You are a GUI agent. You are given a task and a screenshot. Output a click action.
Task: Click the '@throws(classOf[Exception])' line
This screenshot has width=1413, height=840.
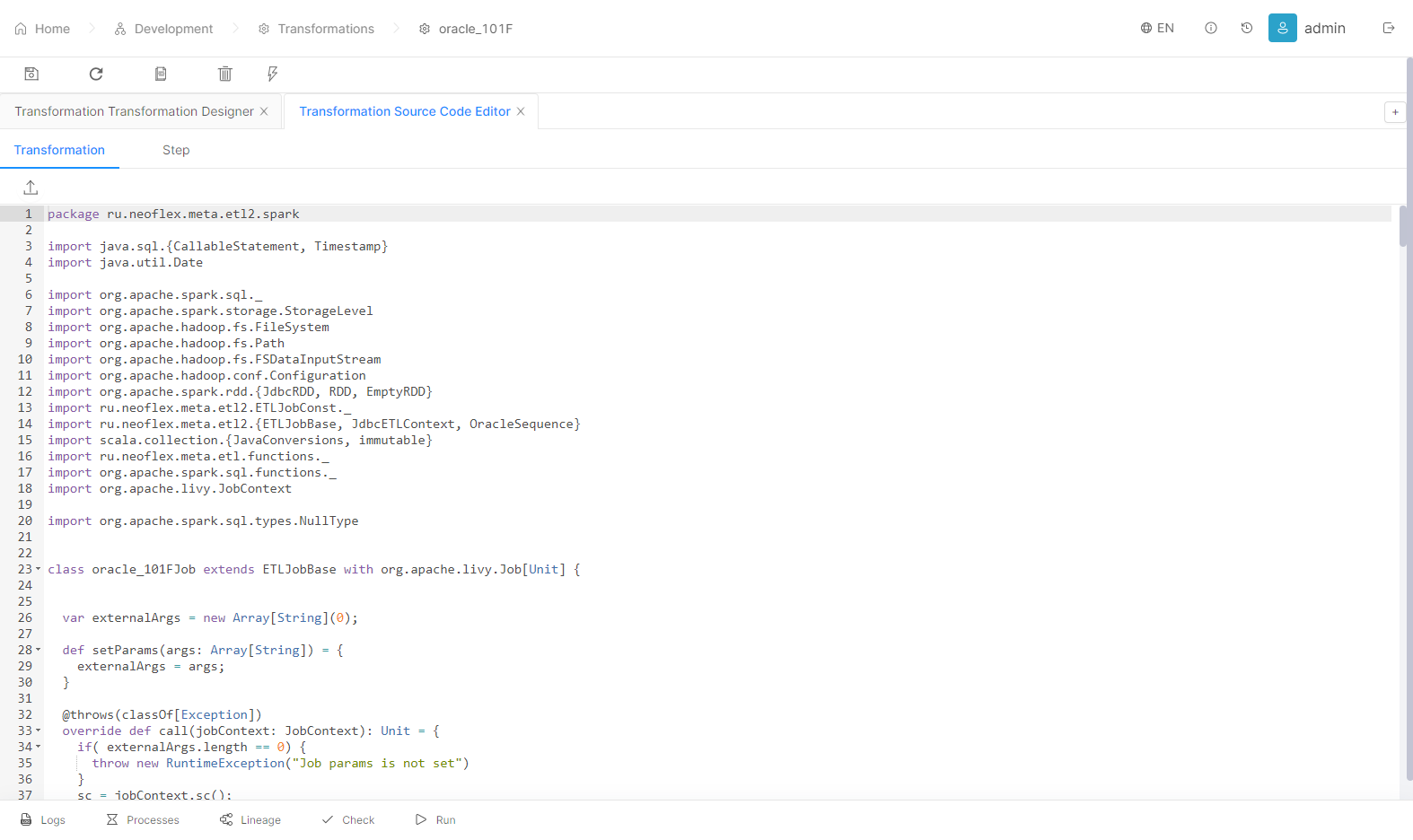pos(162,714)
